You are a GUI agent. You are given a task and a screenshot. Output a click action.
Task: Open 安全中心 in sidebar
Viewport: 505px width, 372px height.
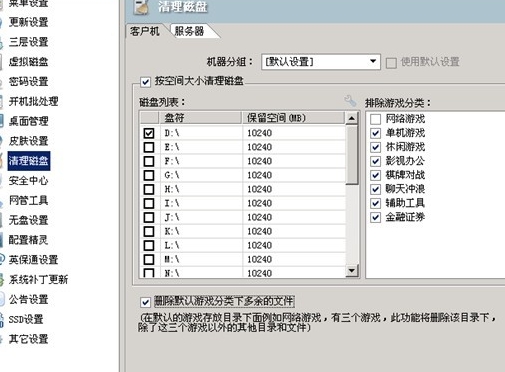coord(28,180)
